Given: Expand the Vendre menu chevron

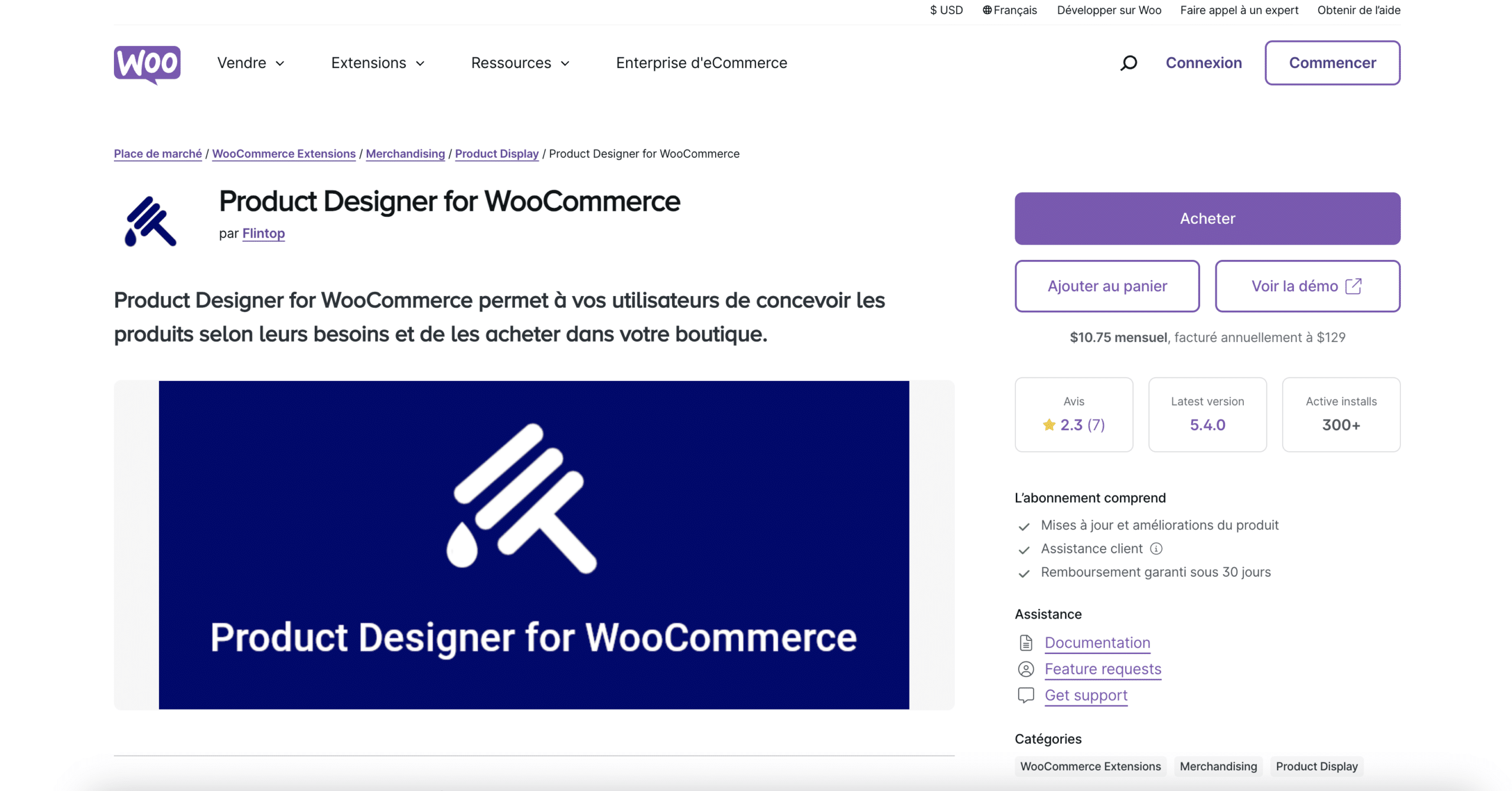Looking at the screenshot, I should (x=279, y=63).
